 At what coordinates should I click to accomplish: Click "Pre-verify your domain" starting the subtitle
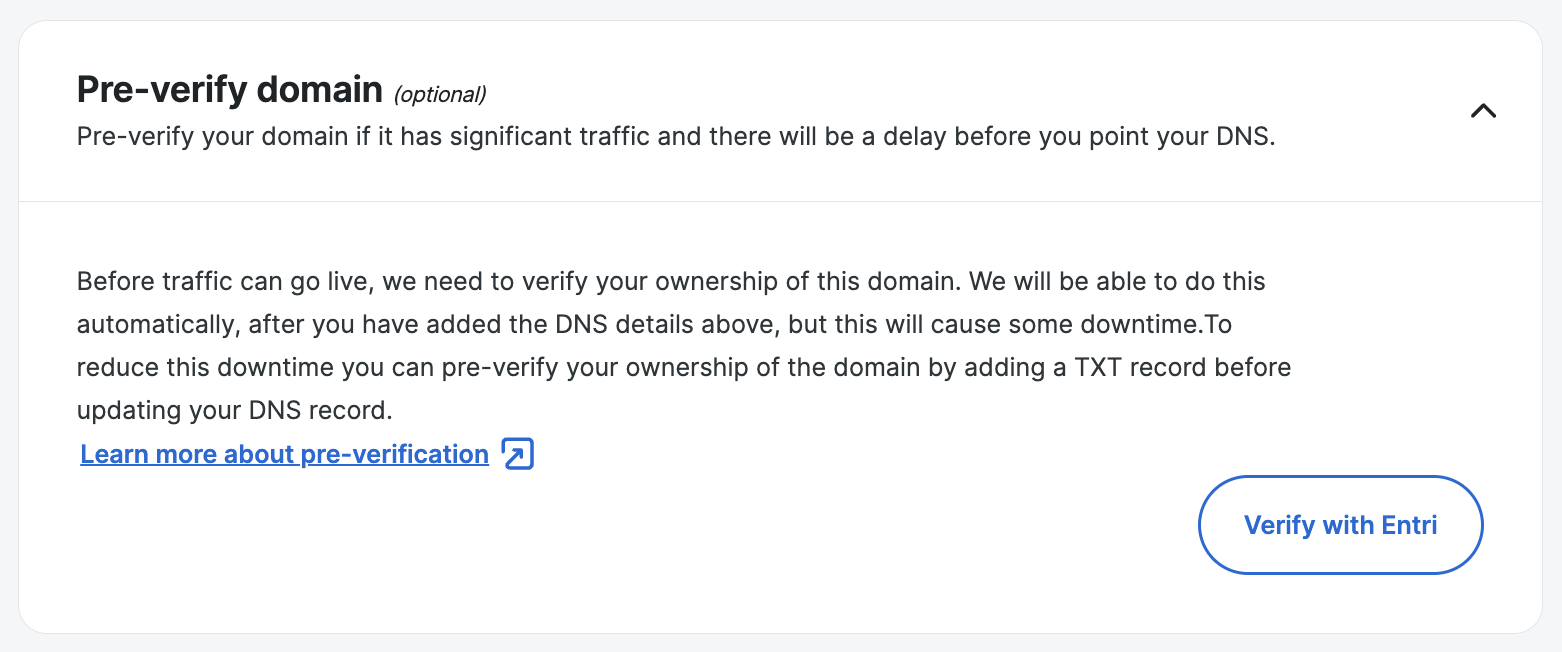coord(197,137)
